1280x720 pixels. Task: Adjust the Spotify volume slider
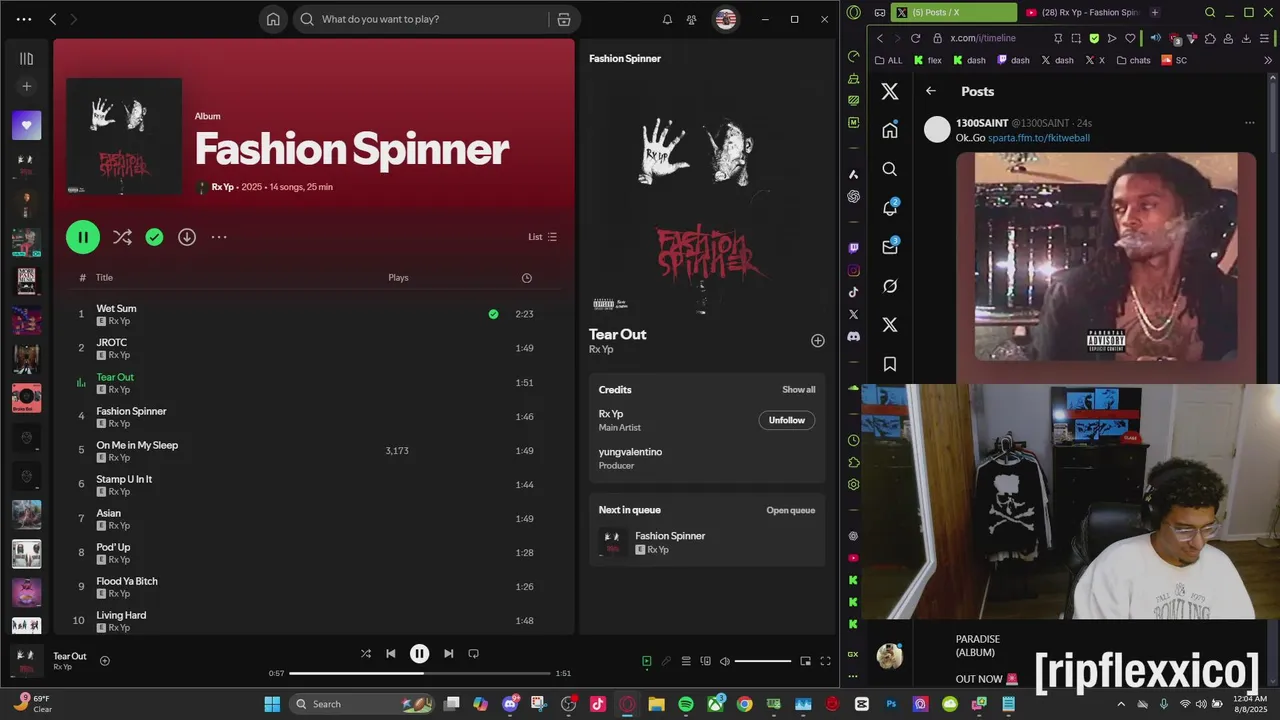click(x=763, y=661)
